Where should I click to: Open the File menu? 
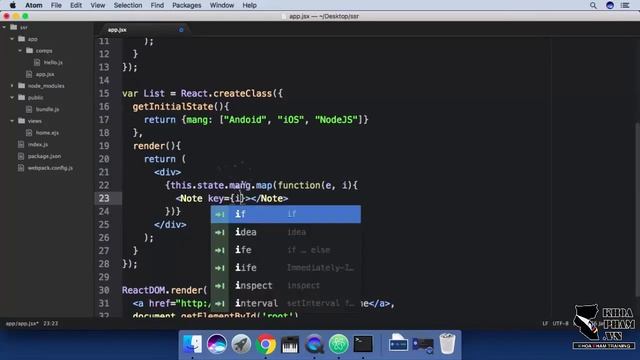56,5
